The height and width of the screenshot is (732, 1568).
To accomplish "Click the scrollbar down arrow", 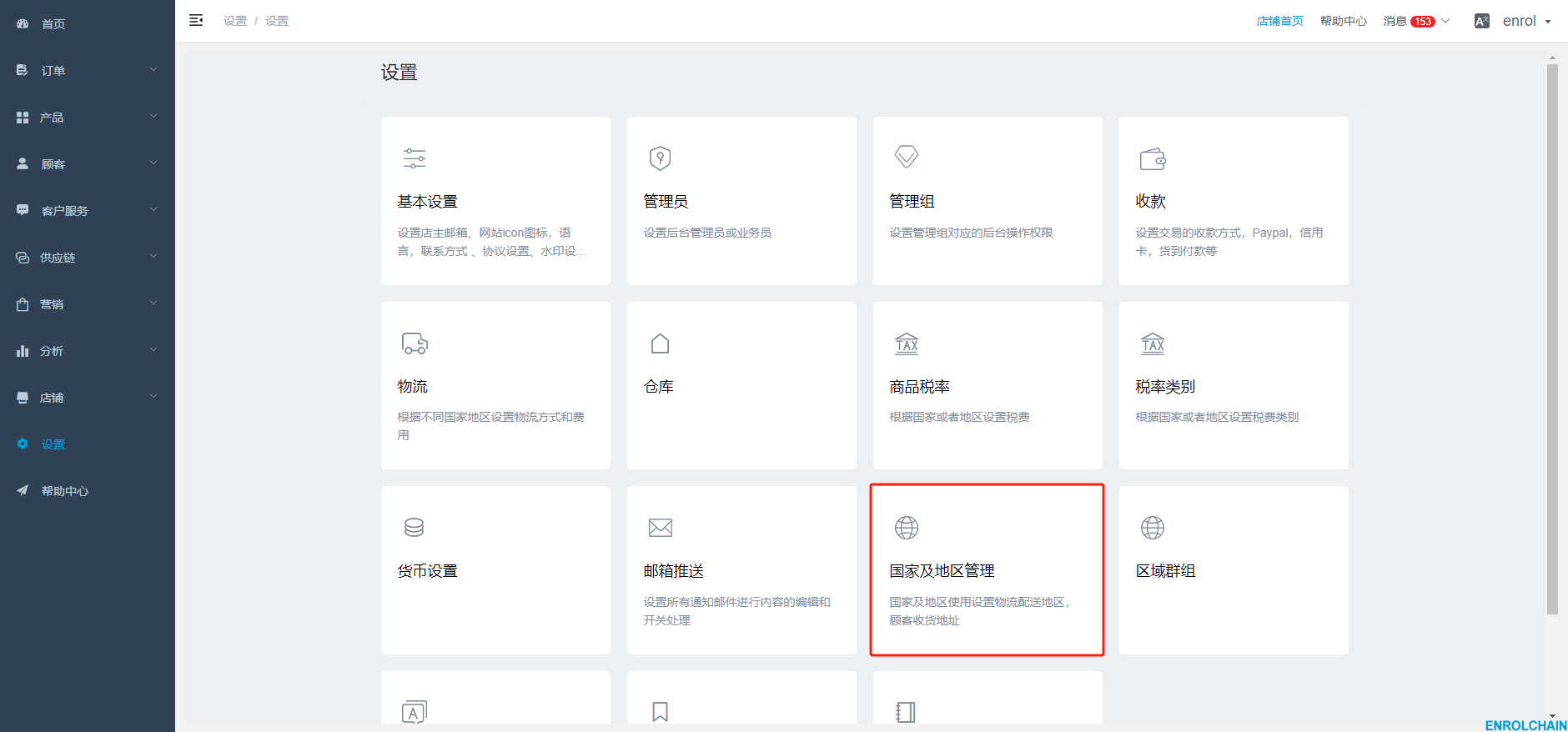I will pos(1552,716).
